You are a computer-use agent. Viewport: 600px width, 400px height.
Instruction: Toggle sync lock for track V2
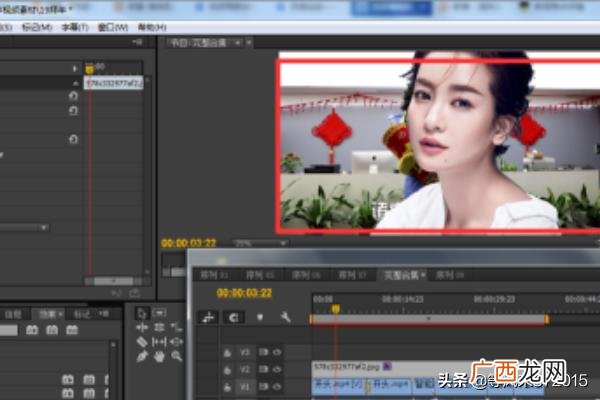263,369
